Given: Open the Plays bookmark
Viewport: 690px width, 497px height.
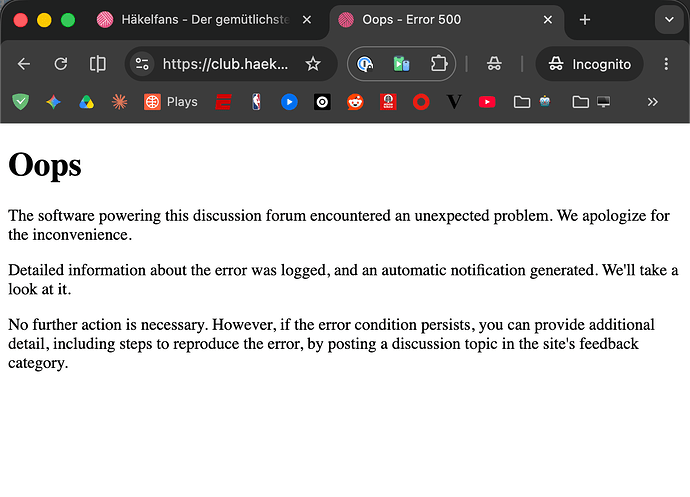Looking at the screenshot, I should pos(171,102).
